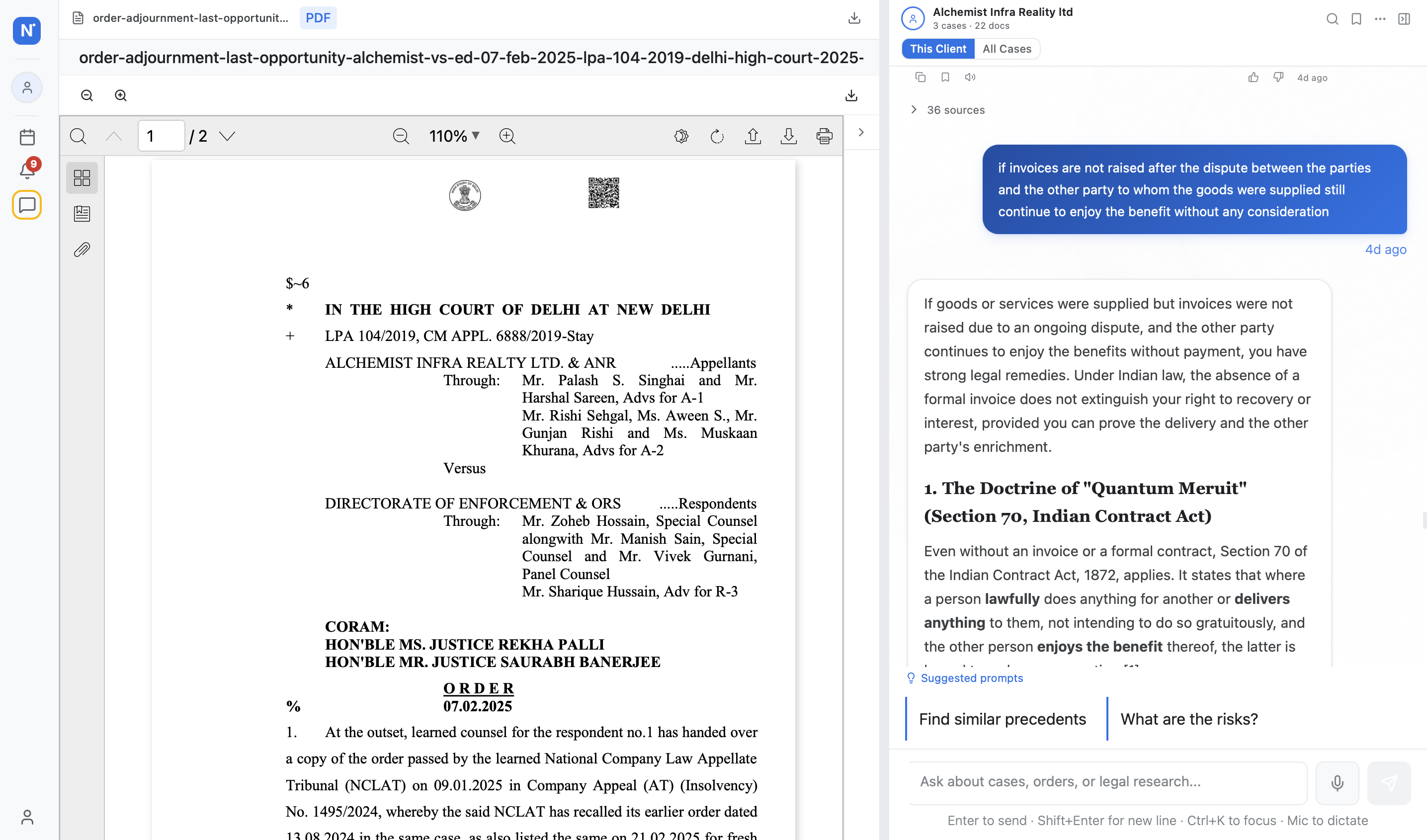Screen dimensions: 1427x840
Task: Send the message with paper plane button
Action: pos(1389,783)
